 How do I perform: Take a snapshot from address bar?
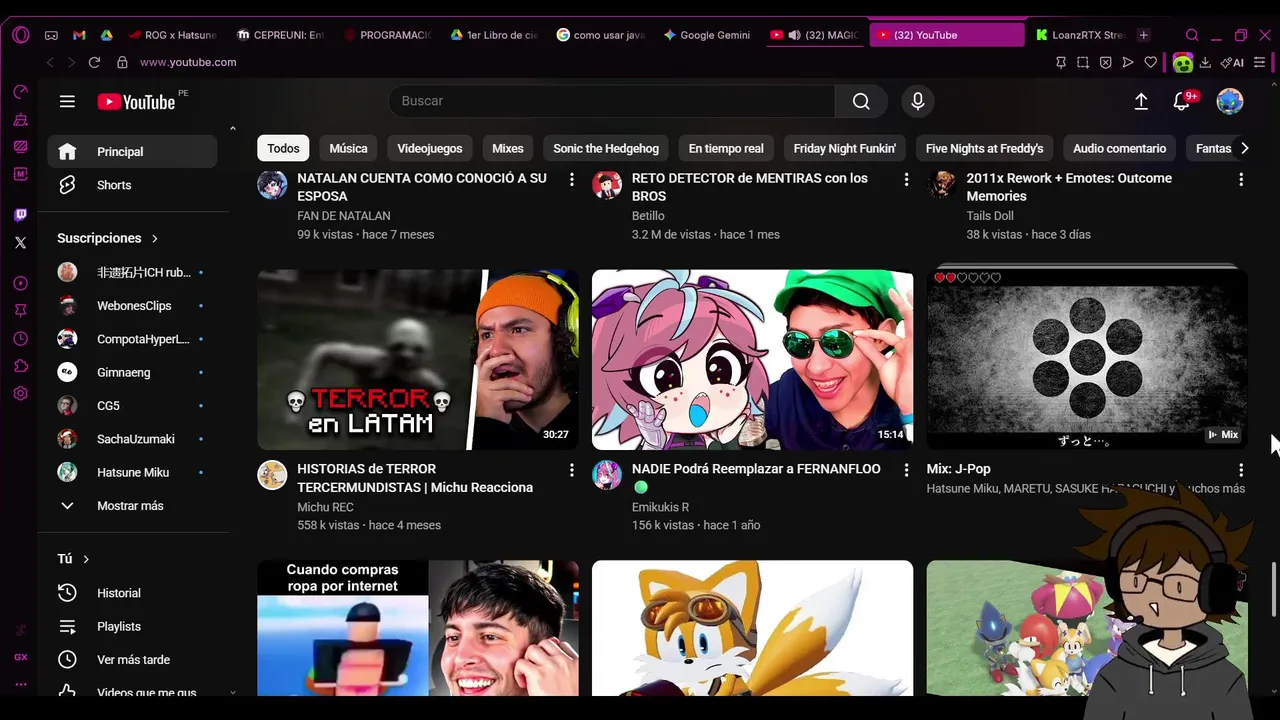pyautogui.click(x=1083, y=62)
